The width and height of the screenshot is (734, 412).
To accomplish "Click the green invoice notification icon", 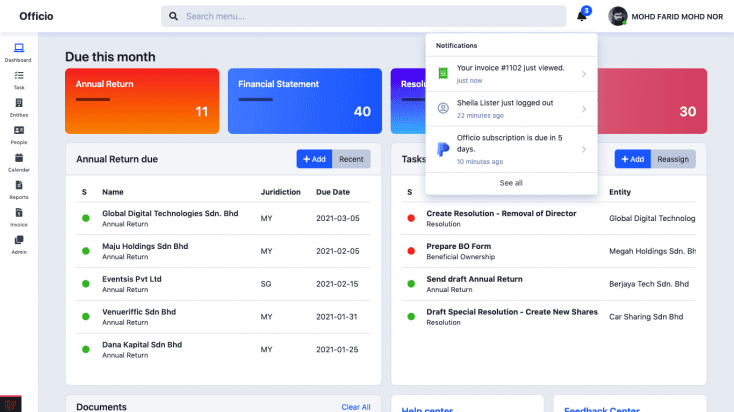I will [443, 73].
